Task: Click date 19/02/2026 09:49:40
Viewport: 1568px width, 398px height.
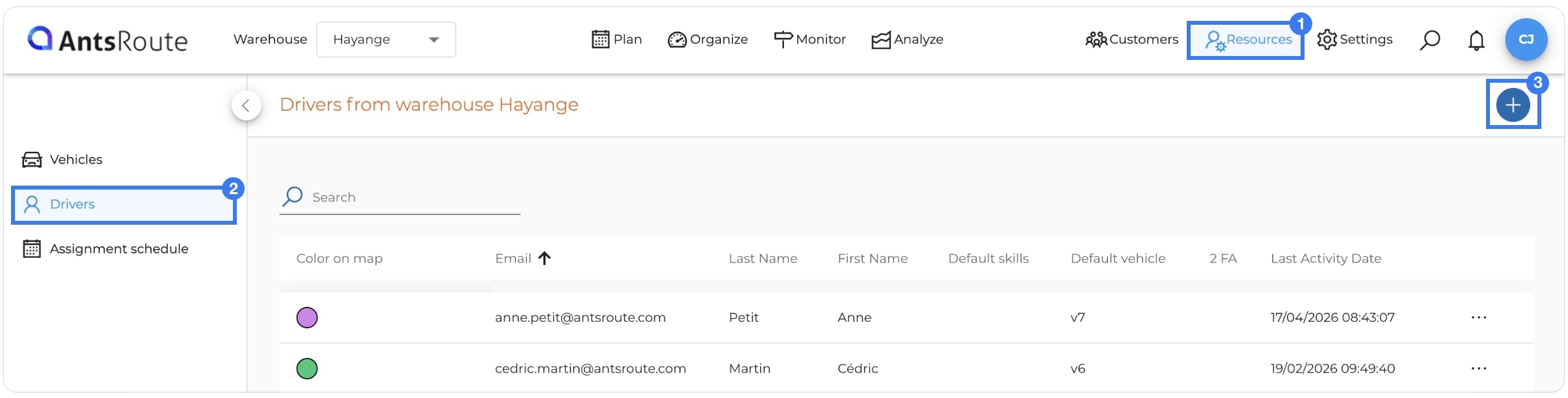Action: pyautogui.click(x=1332, y=369)
